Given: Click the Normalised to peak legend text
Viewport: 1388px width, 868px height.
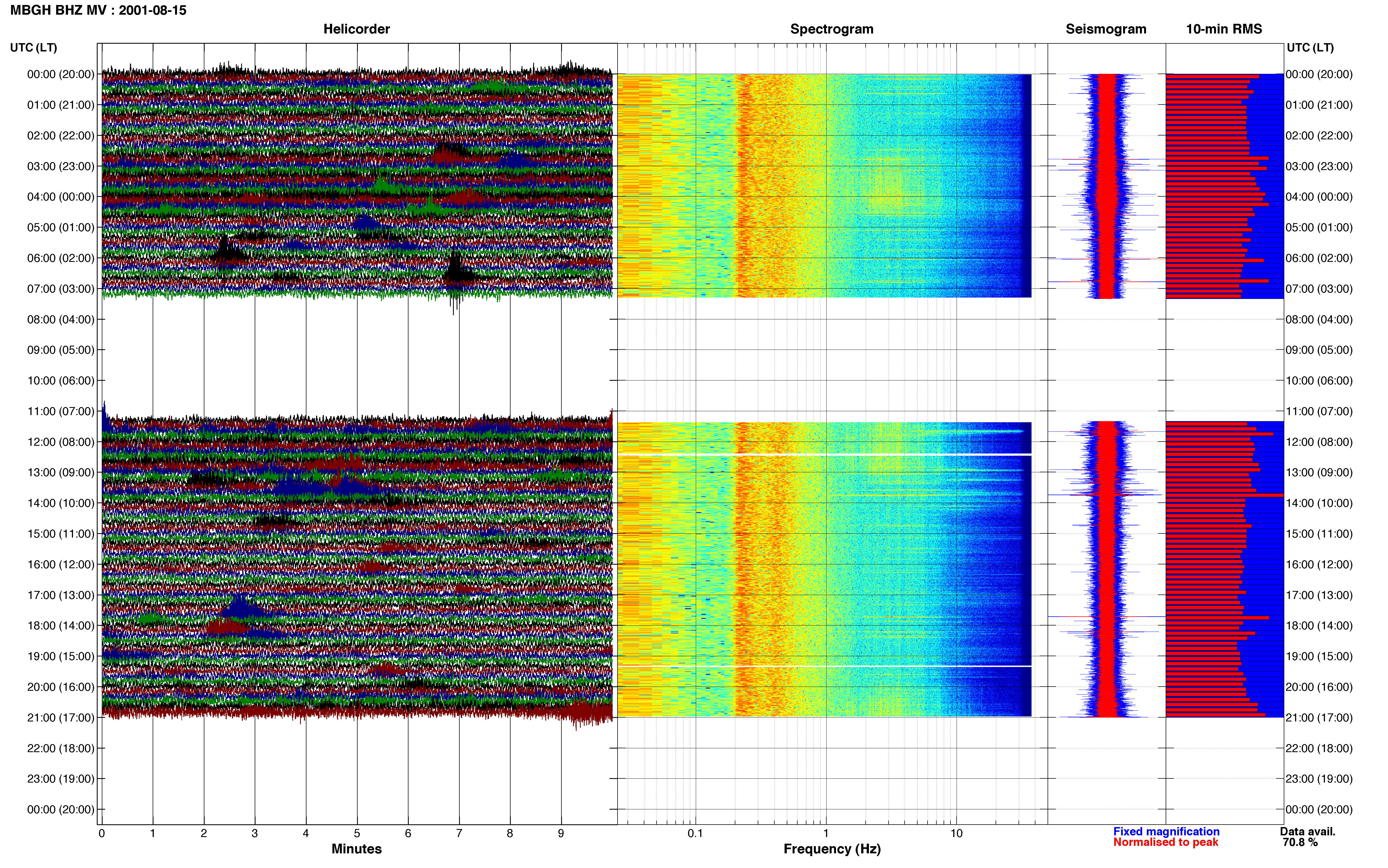Looking at the screenshot, I should pyautogui.click(x=1166, y=842).
